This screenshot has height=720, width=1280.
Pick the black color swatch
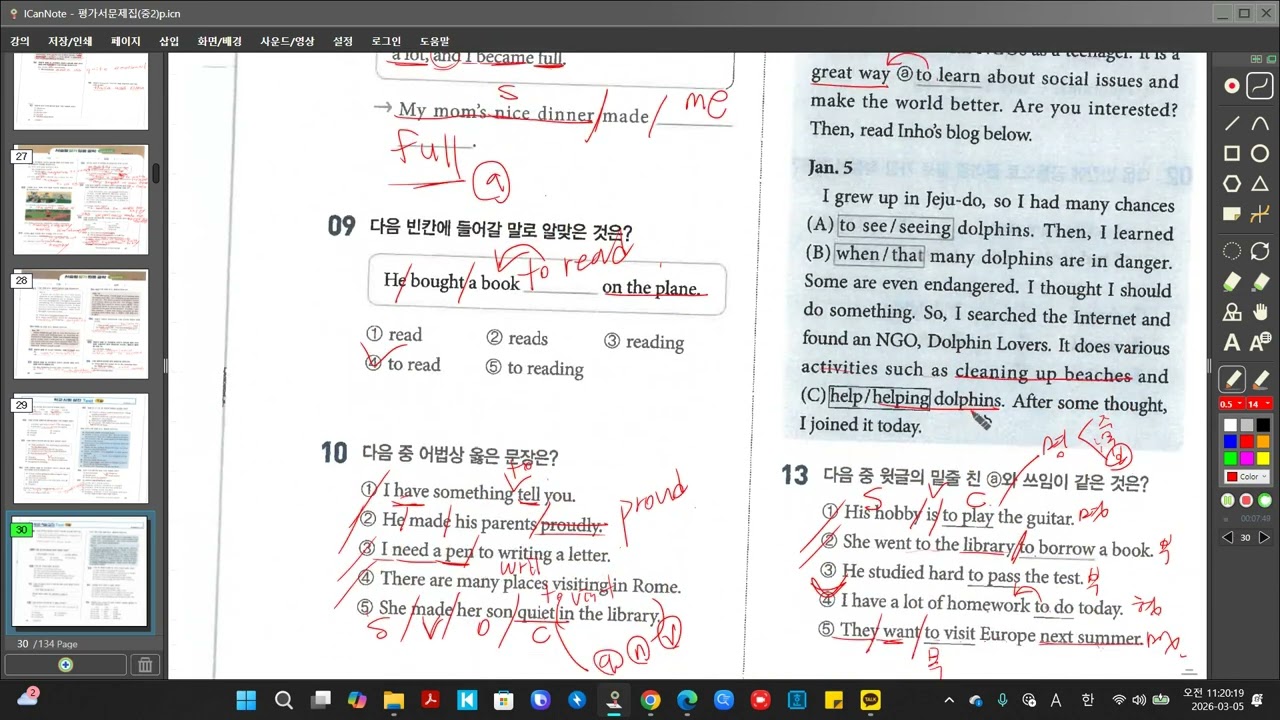point(1264,425)
